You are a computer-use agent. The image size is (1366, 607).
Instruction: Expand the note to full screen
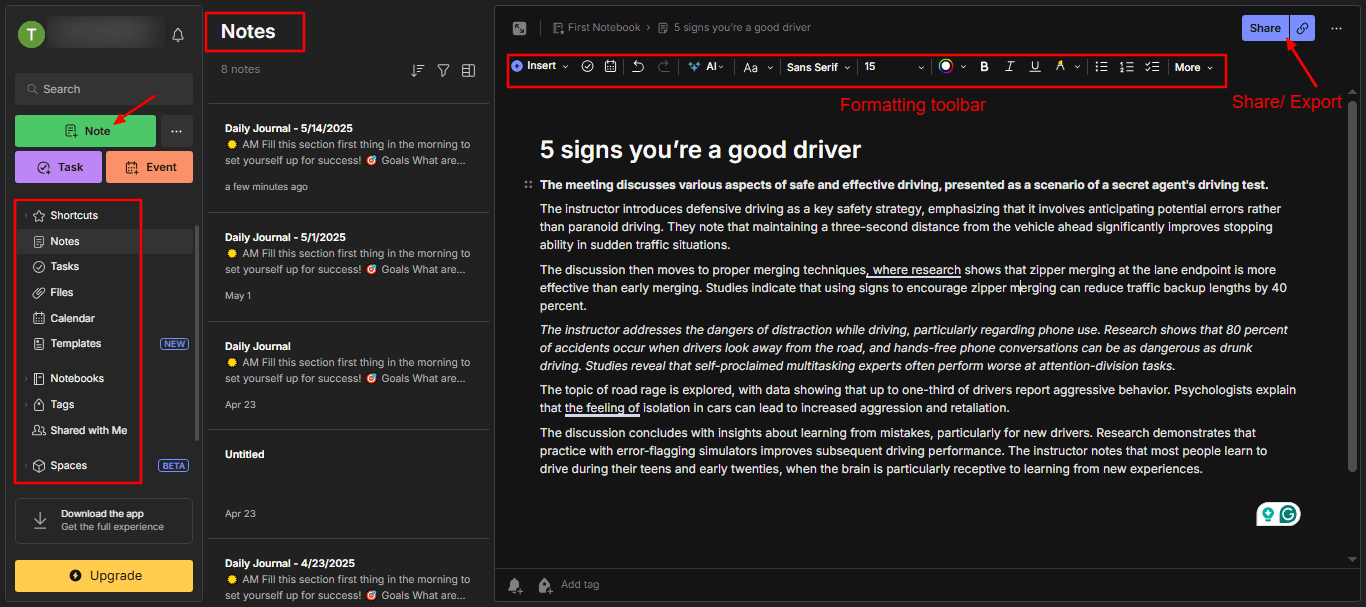pyautogui.click(x=519, y=28)
